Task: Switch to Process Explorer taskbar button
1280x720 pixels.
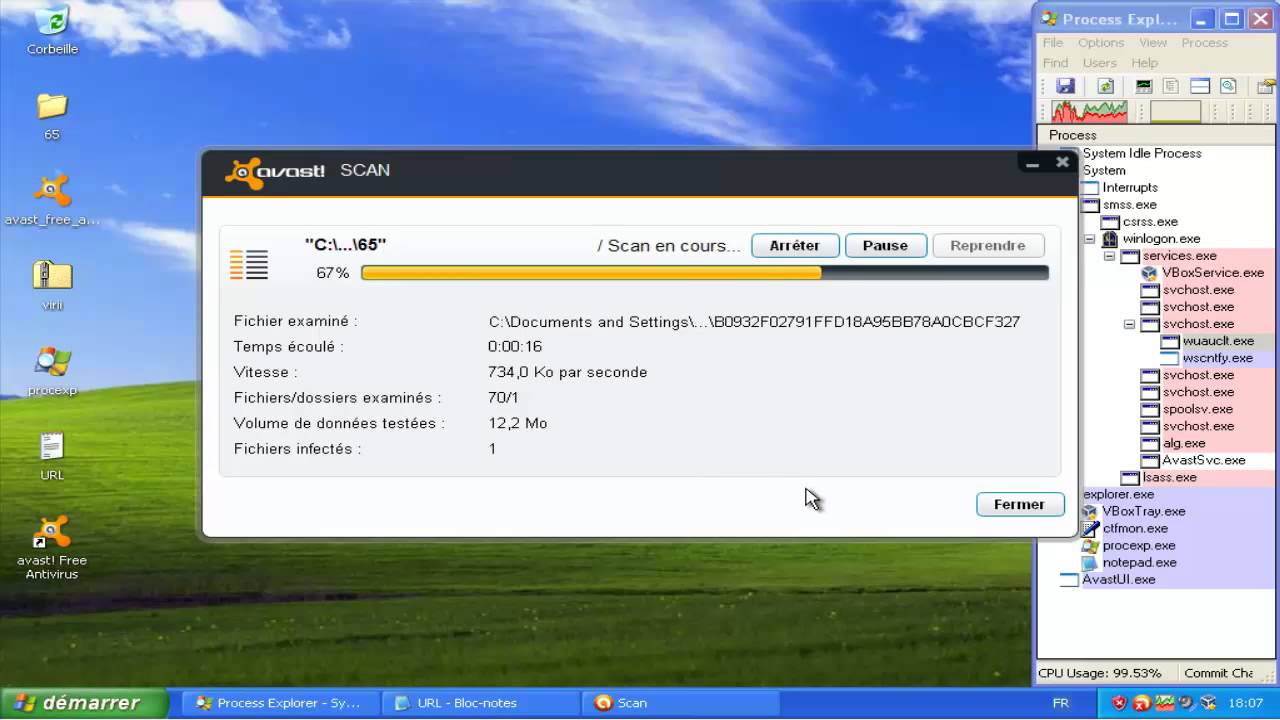Action: click(x=280, y=703)
